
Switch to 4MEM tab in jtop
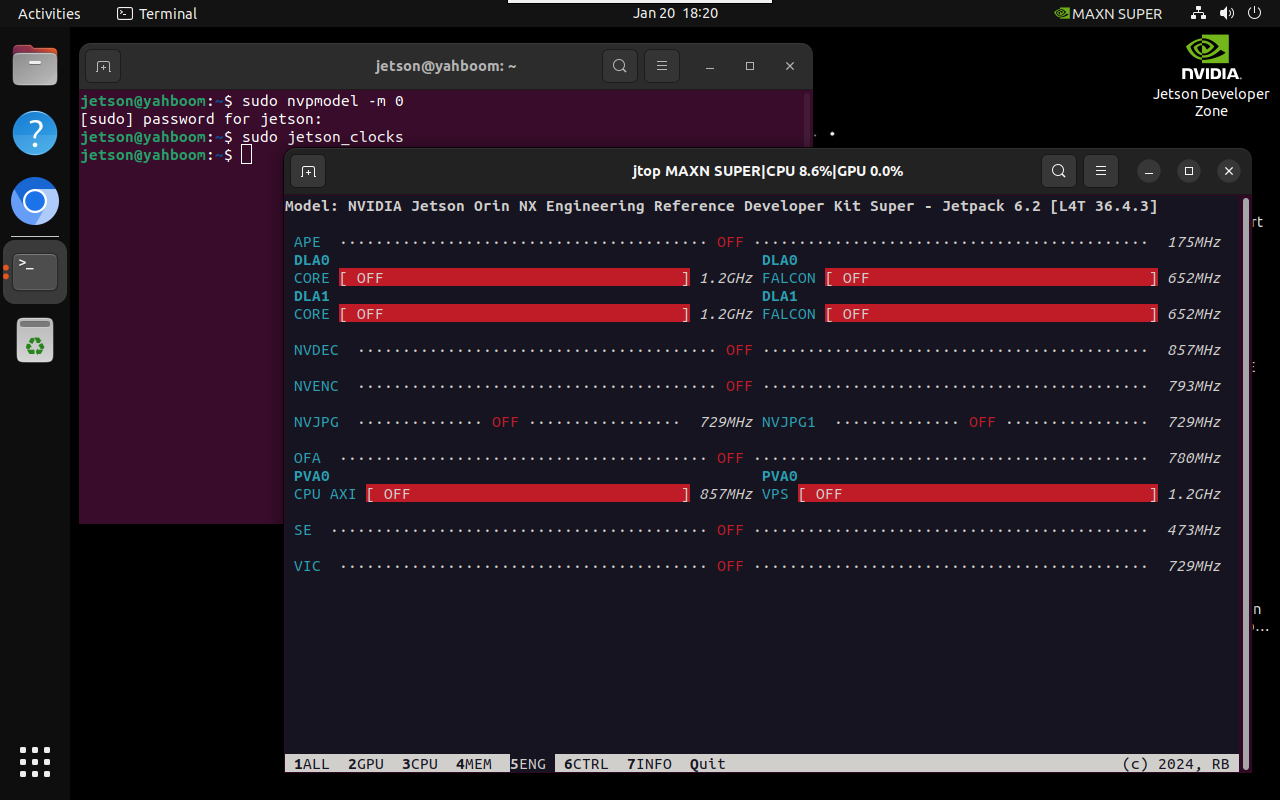tap(473, 764)
